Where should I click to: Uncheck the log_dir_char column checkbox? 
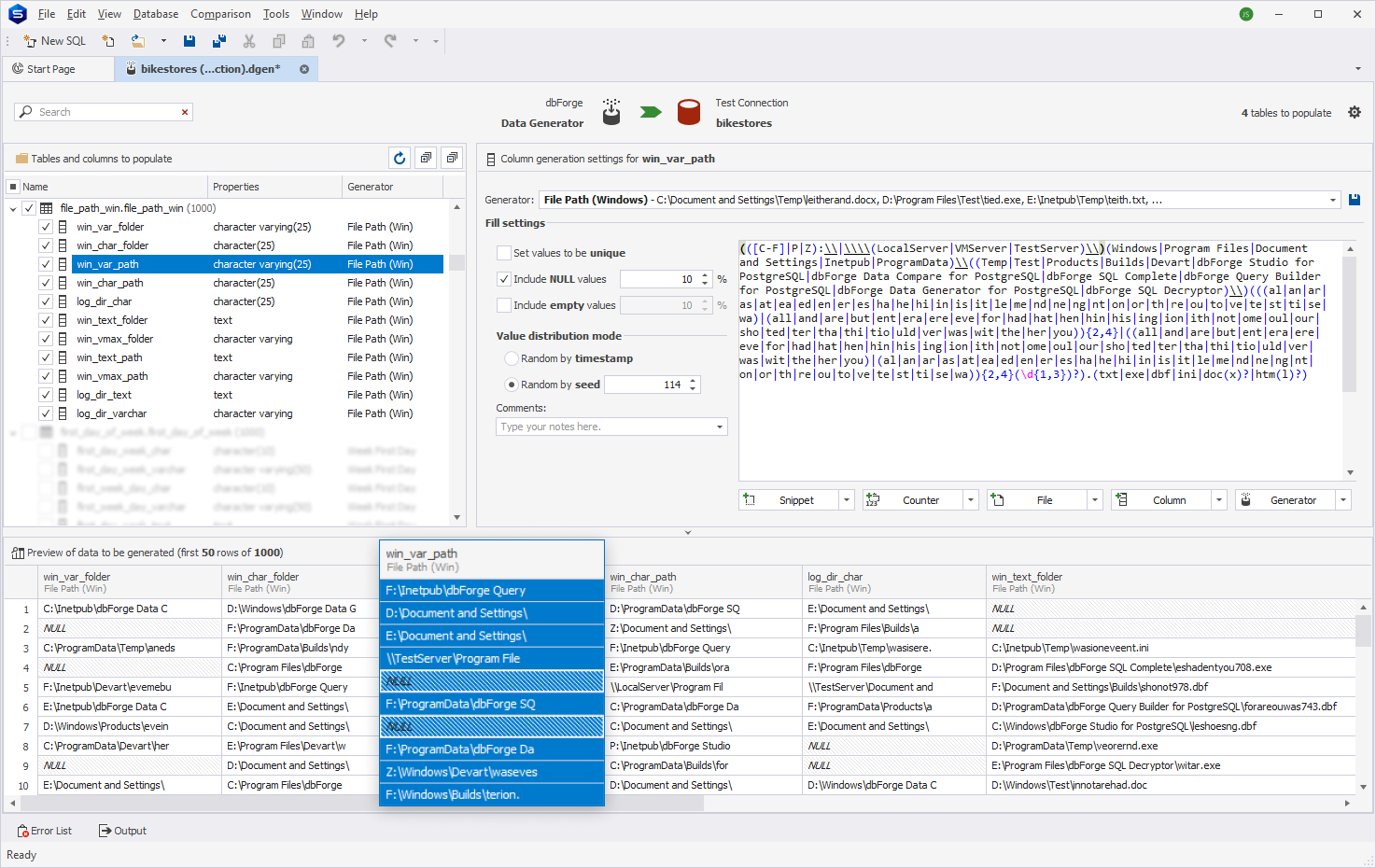pos(45,301)
